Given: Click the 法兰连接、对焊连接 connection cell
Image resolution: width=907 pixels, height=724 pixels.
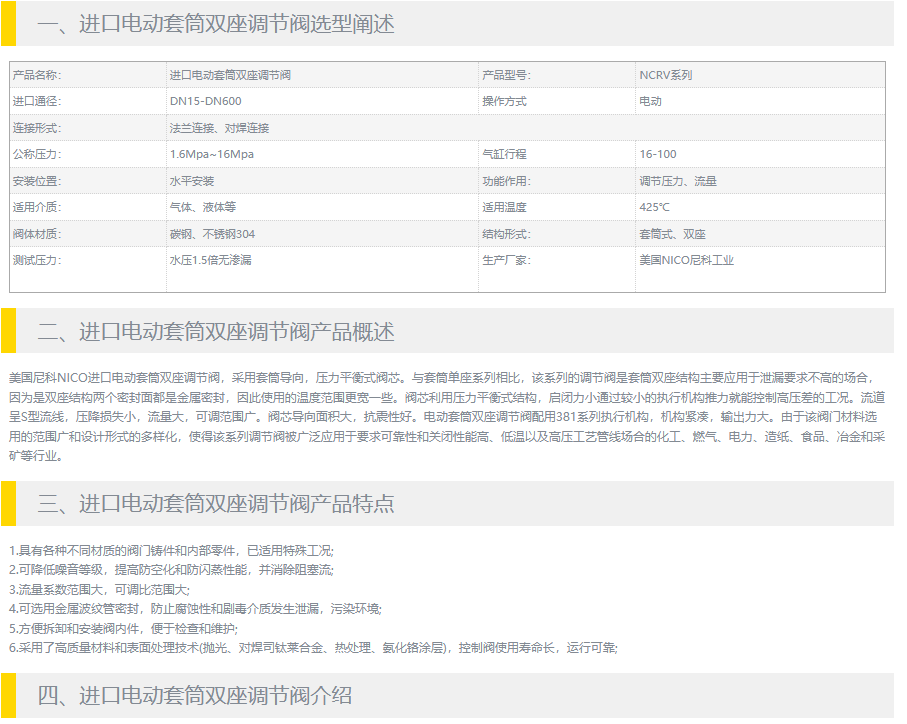Looking at the screenshot, I should click(219, 128).
